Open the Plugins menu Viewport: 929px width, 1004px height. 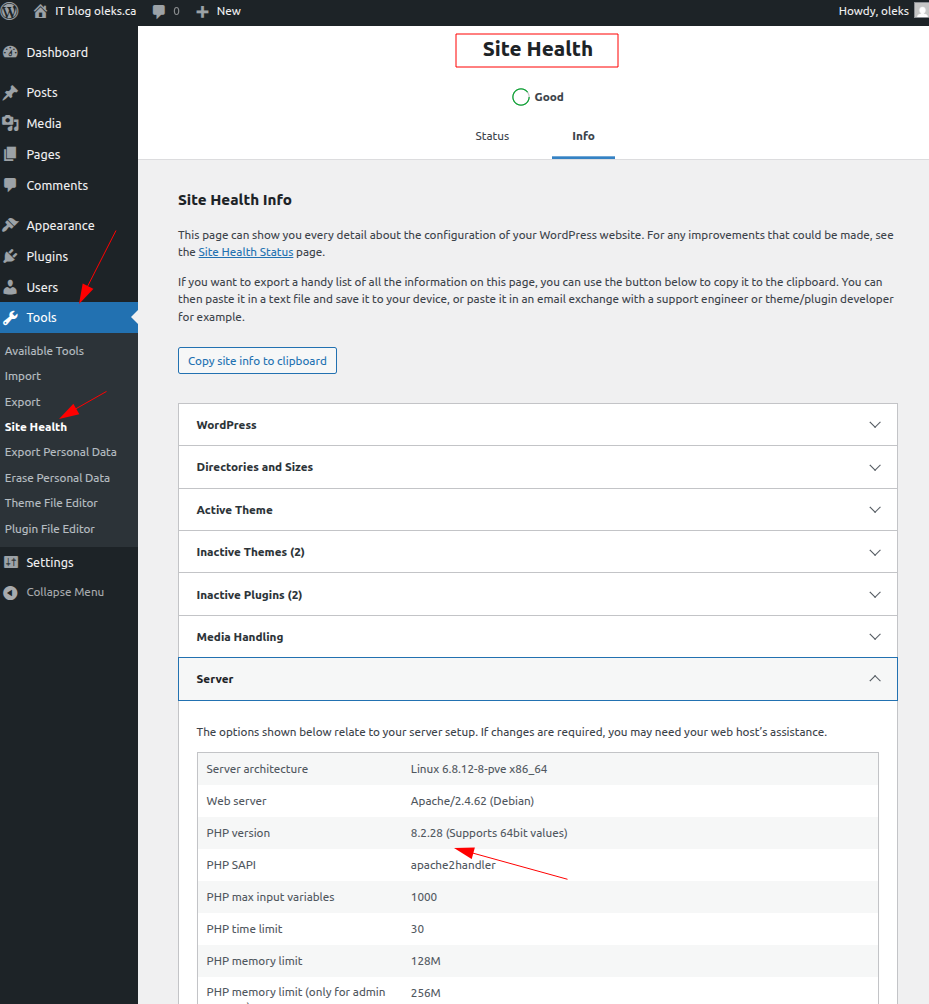pos(47,256)
